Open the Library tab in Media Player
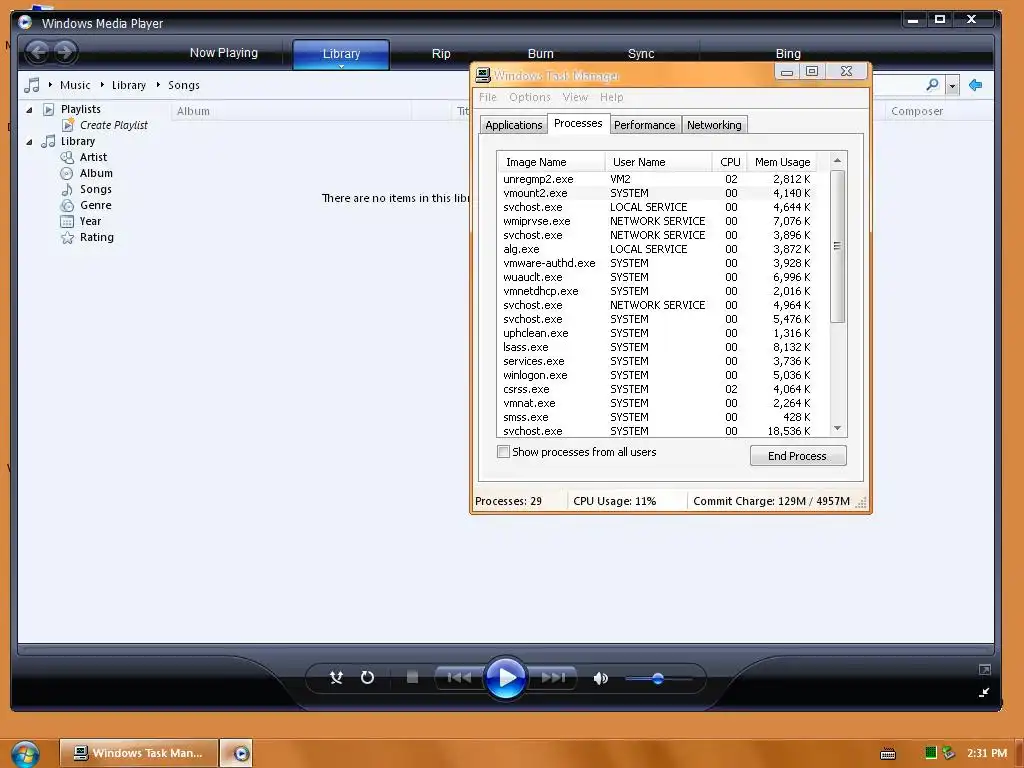 341,54
